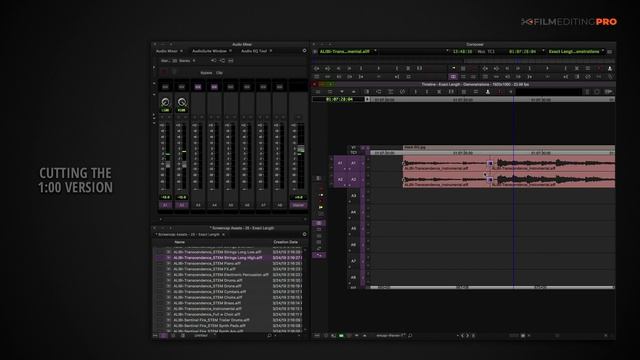Viewport: 640px width, 360px height.
Task: Click the A3 channel button in mixer
Action: click(198, 205)
